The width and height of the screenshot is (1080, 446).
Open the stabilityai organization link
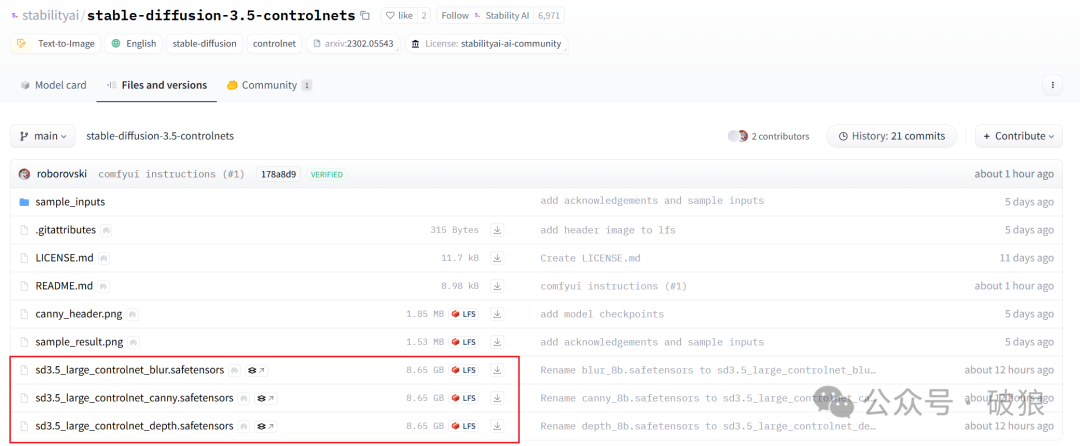[x=50, y=15]
